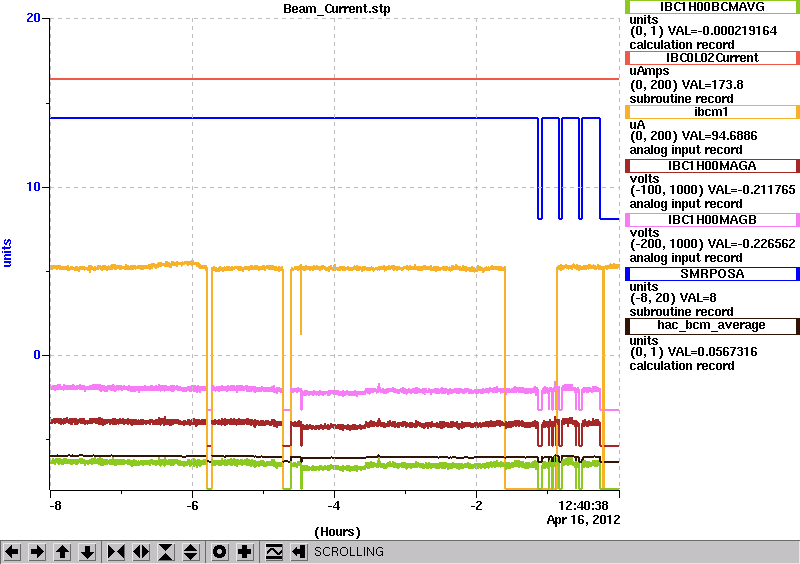
Task: Click the y-axis tick label 10
Action: (x=33, y=187)
